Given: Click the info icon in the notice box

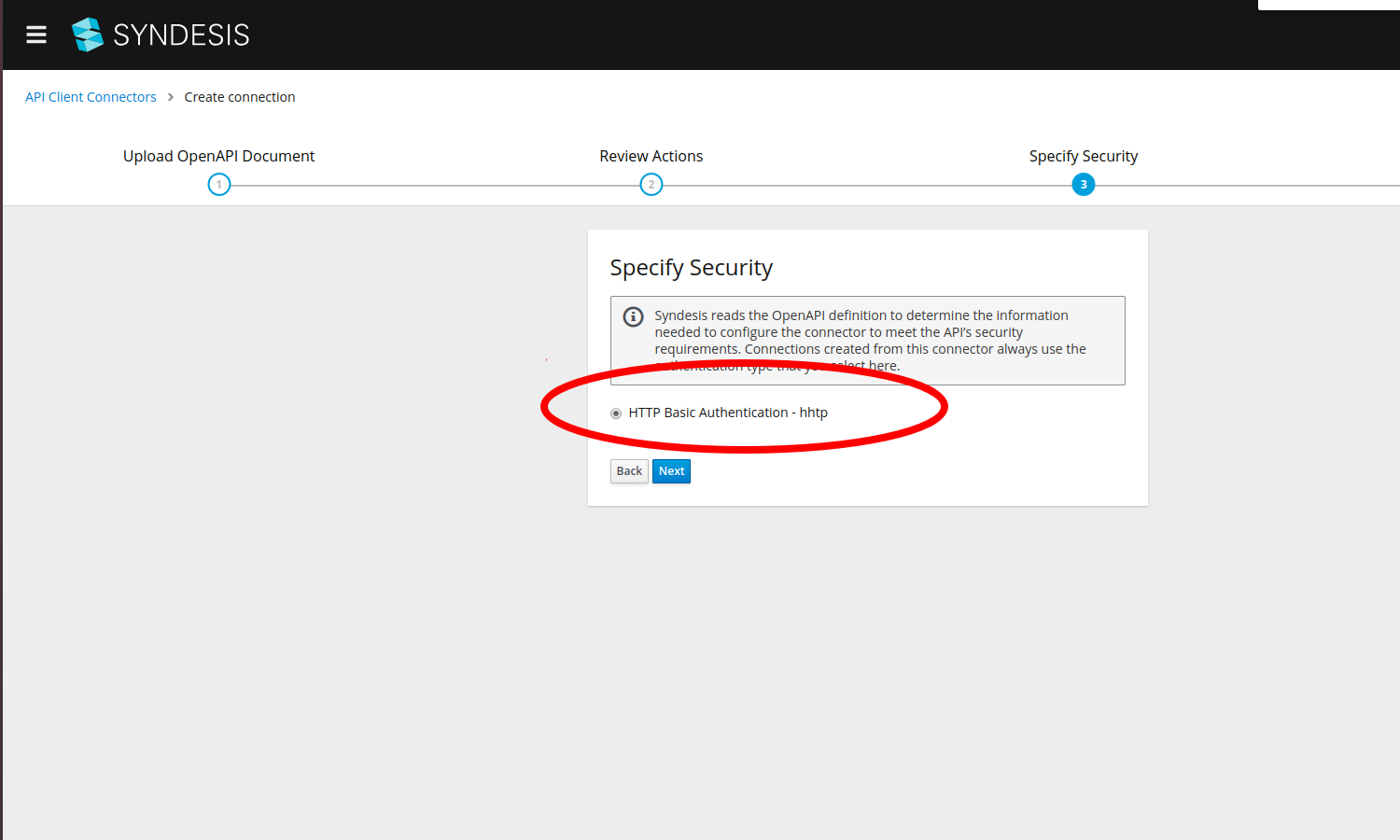Looking at the screenshot, I should point(634,316).
